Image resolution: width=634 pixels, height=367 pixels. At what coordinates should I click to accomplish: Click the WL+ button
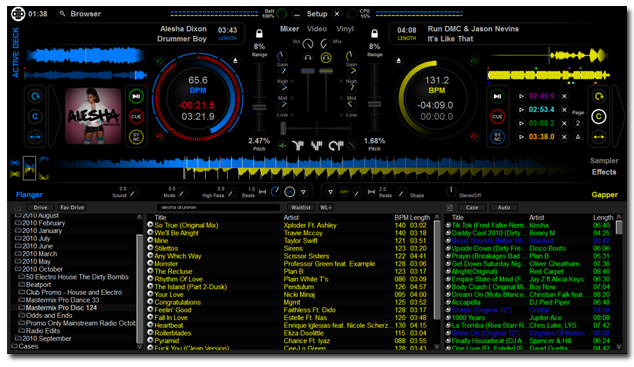325,207
